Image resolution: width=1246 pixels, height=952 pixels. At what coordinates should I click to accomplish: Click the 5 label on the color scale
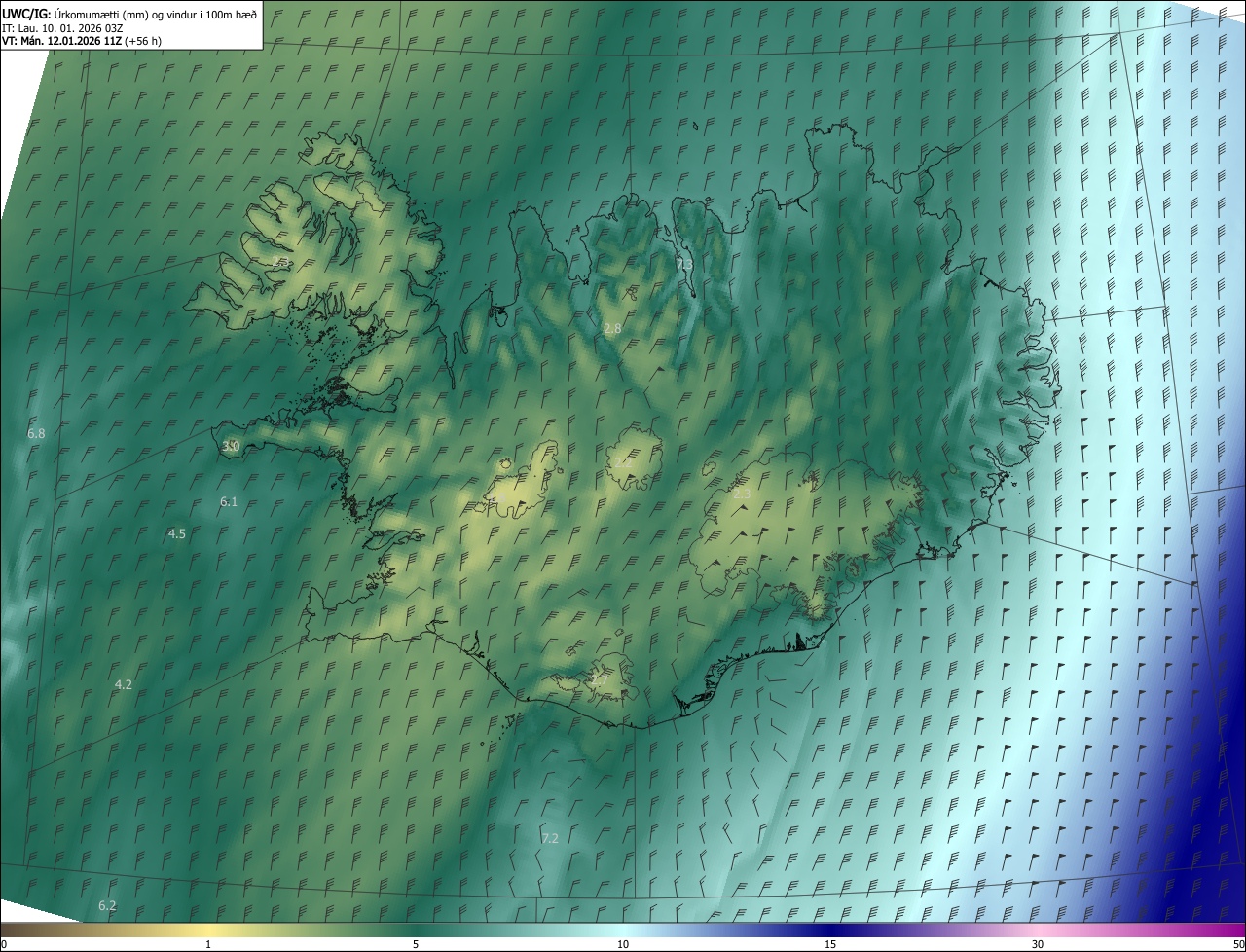416,944
